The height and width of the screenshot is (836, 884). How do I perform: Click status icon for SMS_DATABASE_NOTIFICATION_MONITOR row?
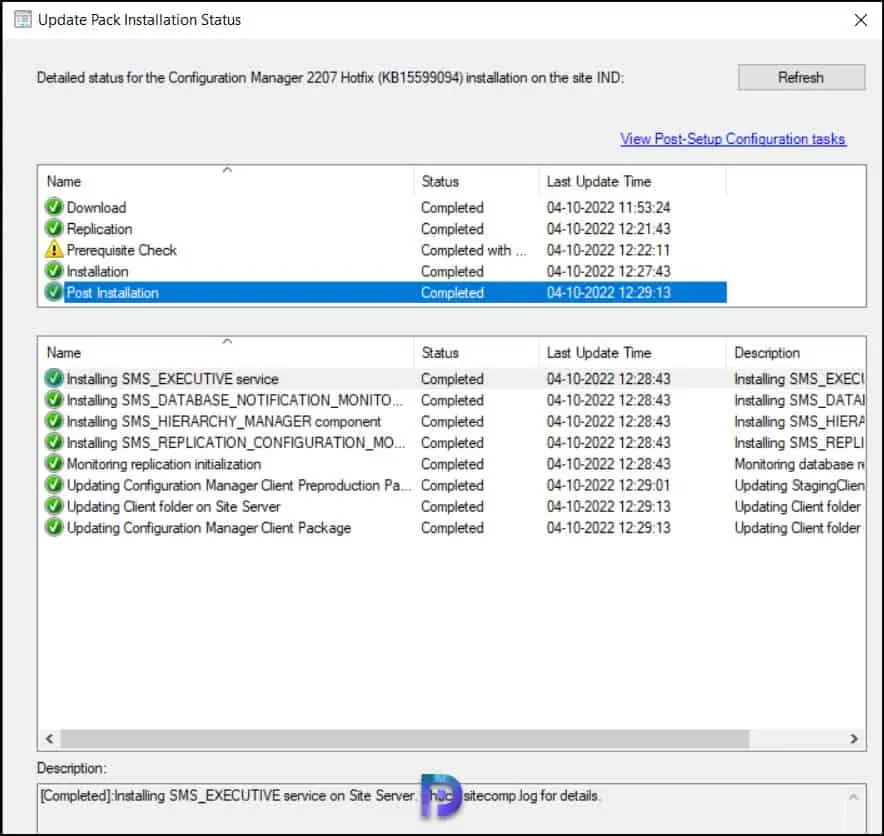(54, 400)
